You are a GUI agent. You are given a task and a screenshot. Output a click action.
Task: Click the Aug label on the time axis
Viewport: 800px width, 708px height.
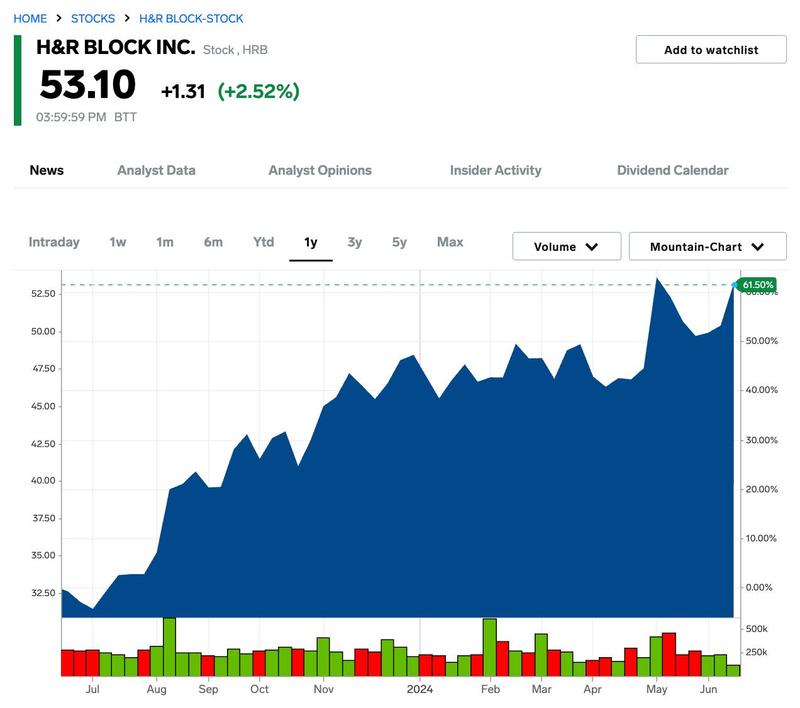(x=157, y=689)
